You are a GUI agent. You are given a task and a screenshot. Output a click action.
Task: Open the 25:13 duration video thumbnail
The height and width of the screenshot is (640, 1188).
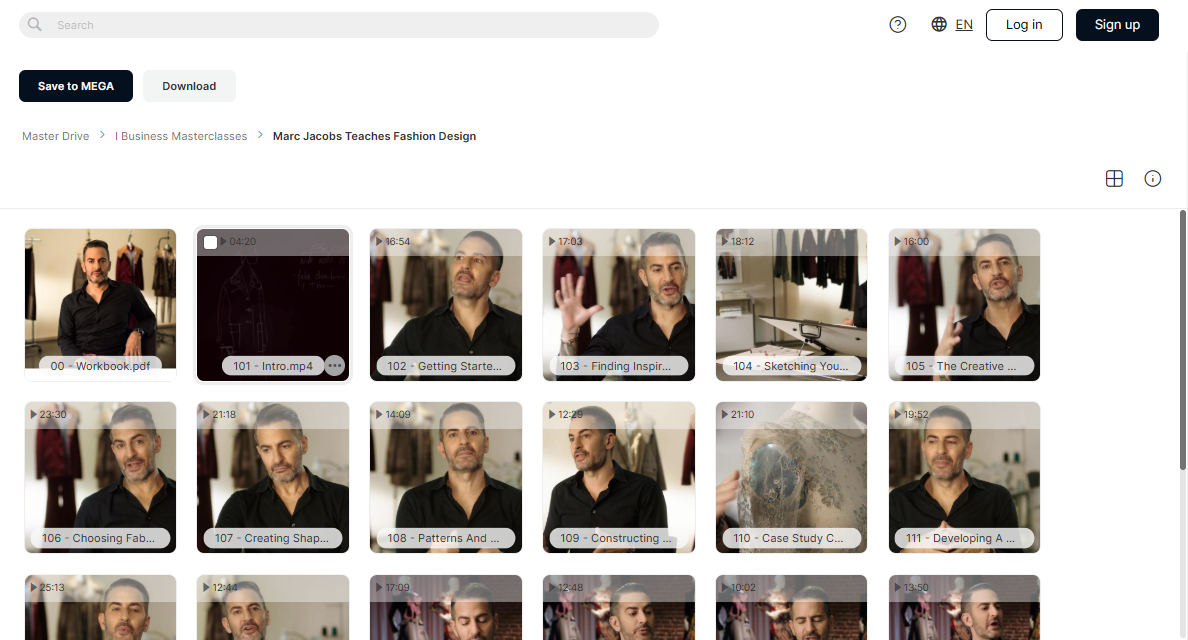click(x=100, y=607)
